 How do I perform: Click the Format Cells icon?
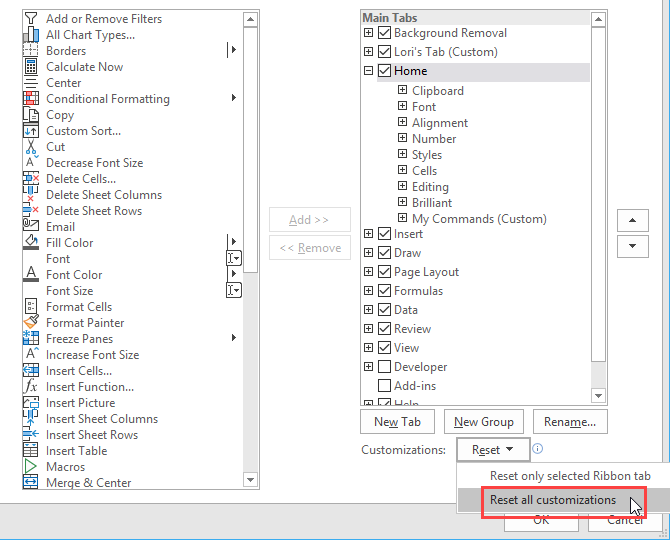[31, 306]
